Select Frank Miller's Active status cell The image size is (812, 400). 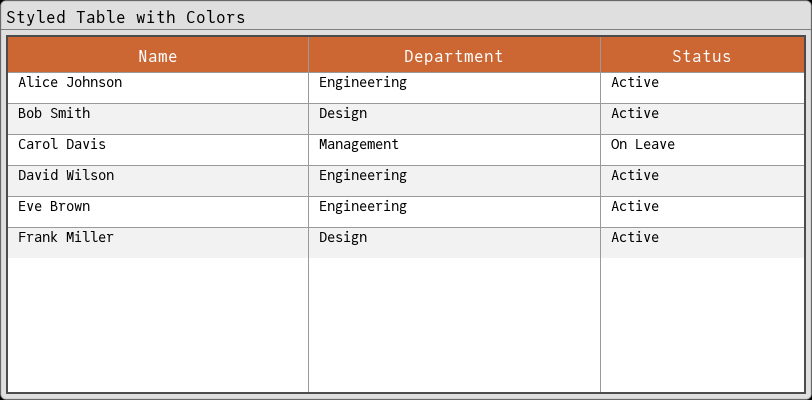(635, 238)
